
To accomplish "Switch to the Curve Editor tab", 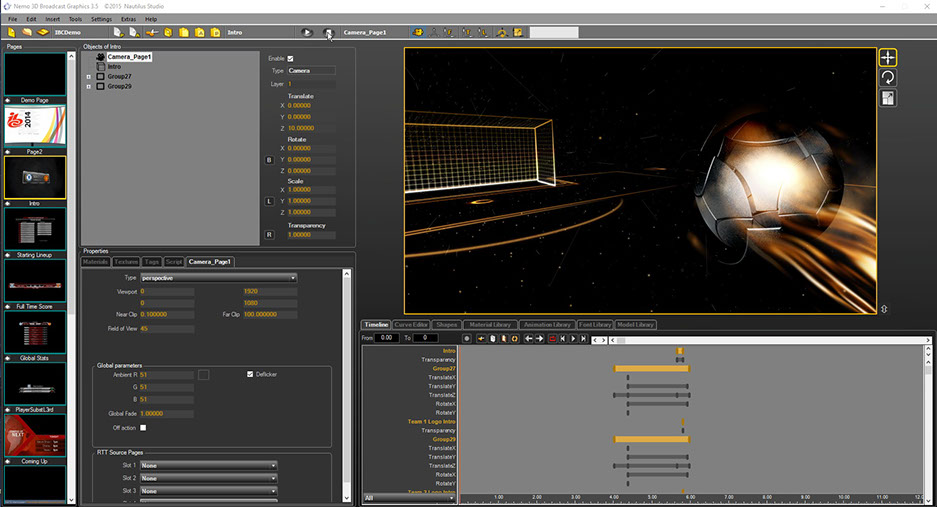I will tap(411, 324).
